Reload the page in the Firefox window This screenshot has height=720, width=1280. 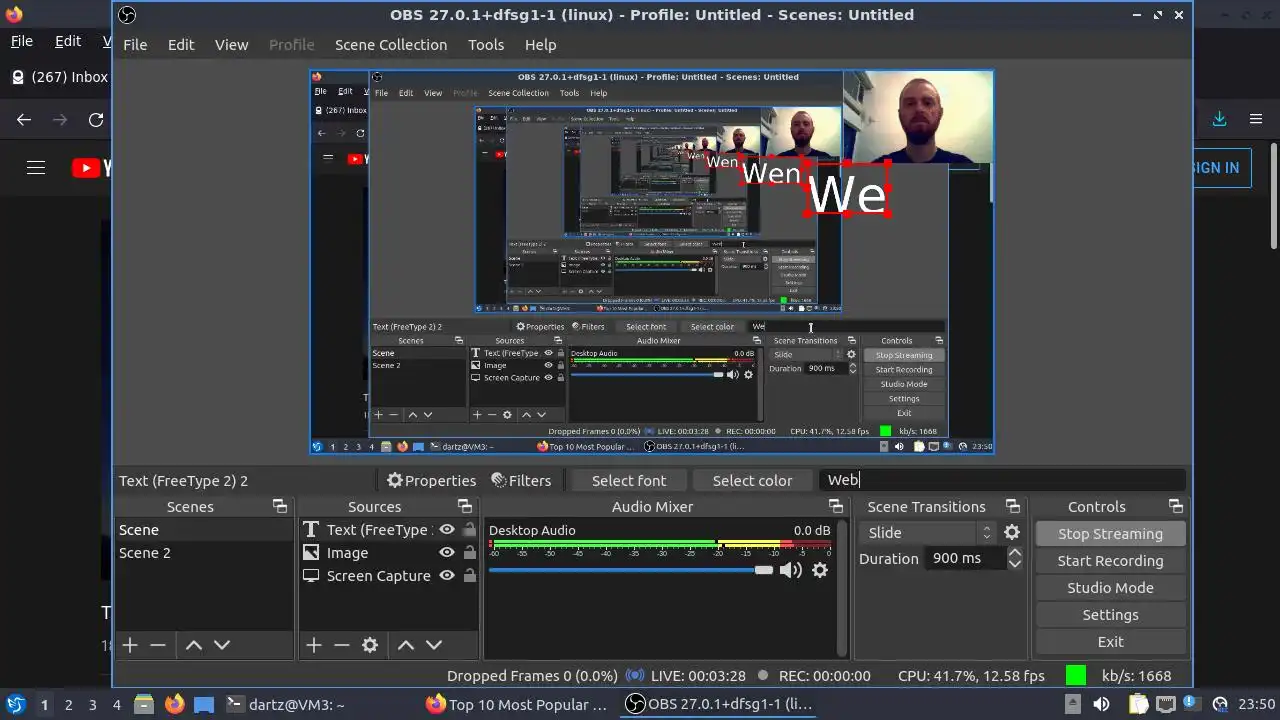click(96, 120)
